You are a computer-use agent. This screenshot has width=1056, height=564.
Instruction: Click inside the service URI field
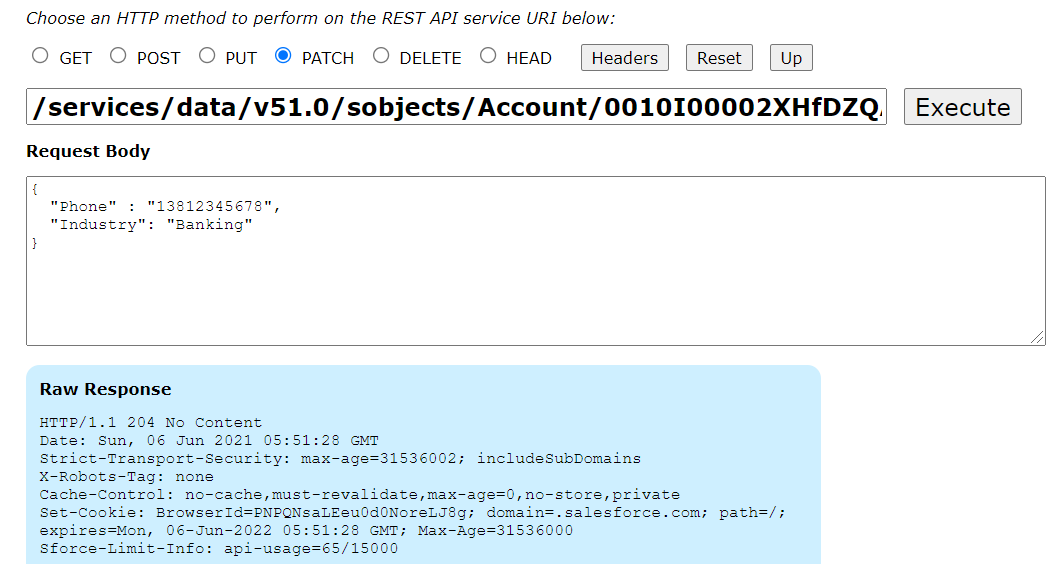456,106
